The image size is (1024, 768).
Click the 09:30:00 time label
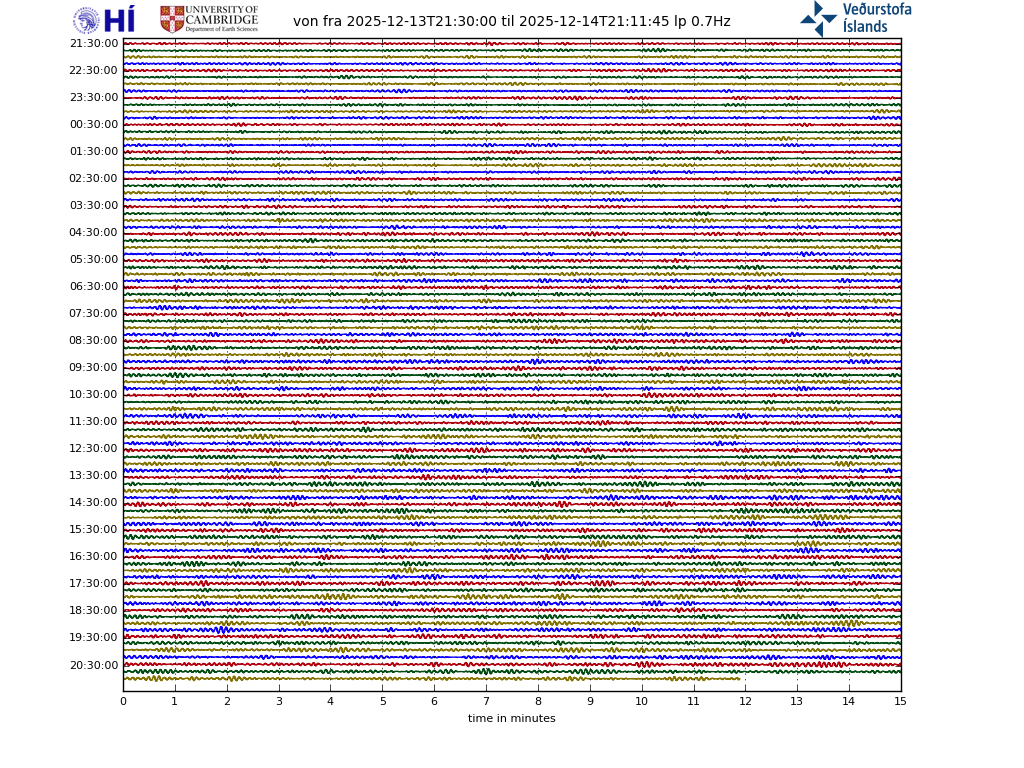click(x=94, y=367)
